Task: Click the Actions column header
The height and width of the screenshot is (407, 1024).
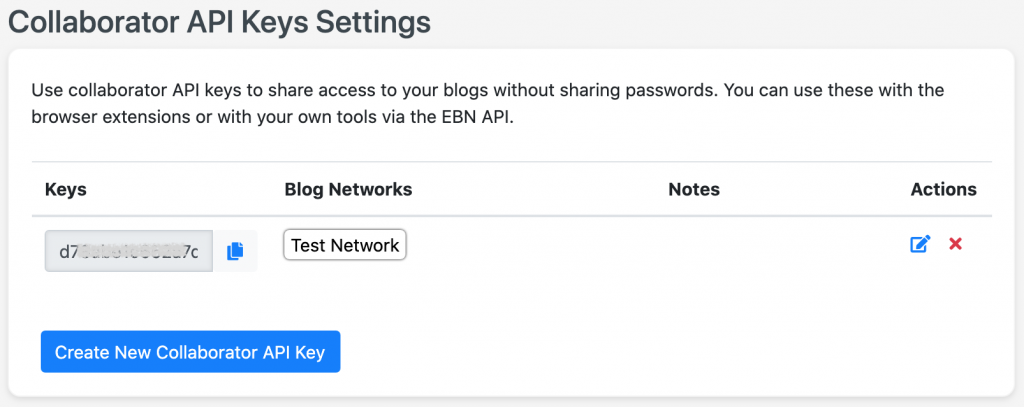Action: pyautogui.click(x=944, y=189)
